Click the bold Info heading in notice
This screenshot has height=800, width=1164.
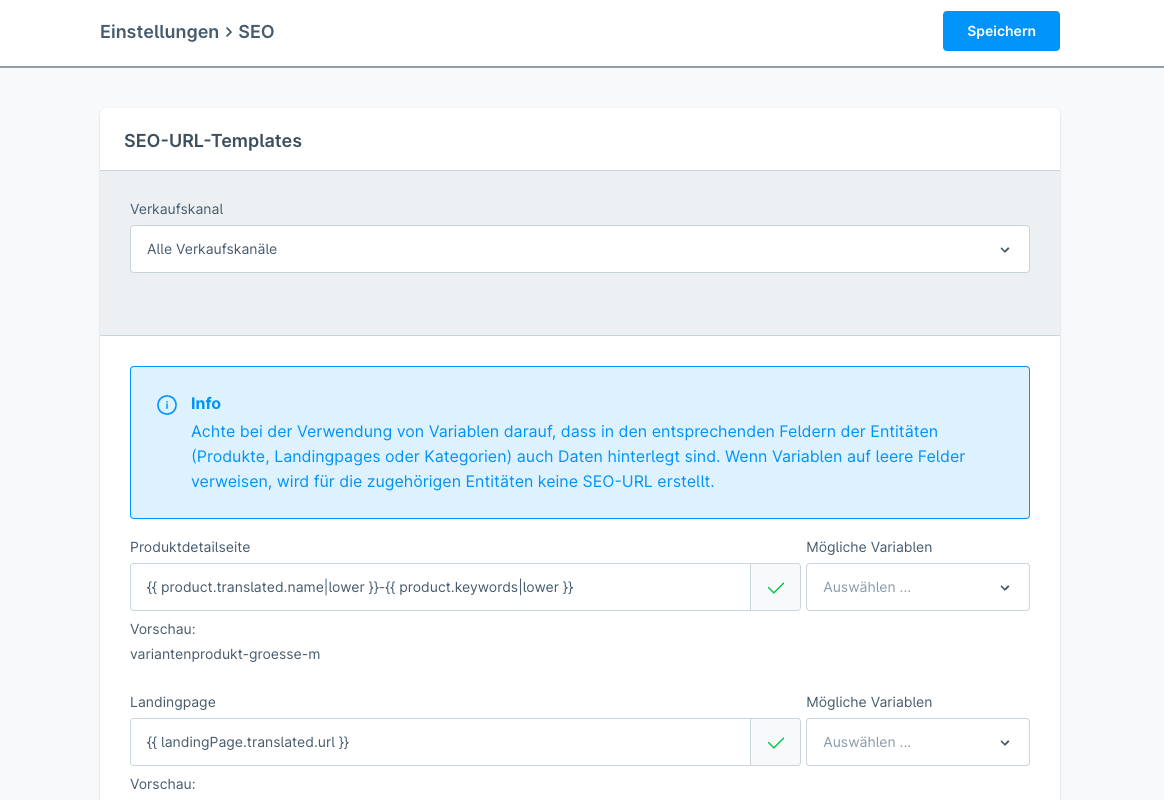click(206, 404)
